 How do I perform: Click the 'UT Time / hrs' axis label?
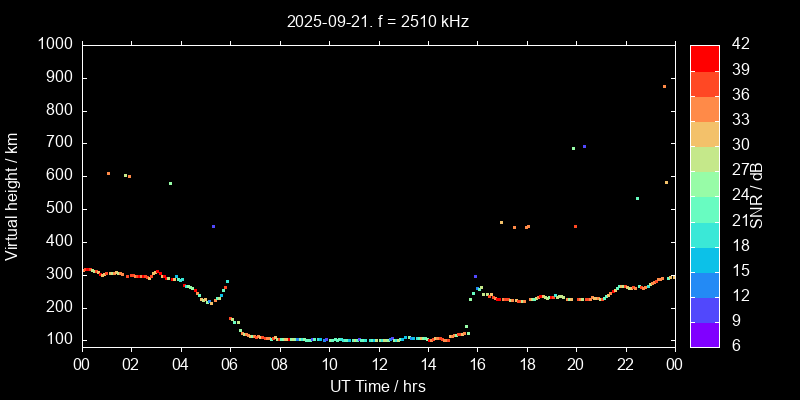(378, 386)
